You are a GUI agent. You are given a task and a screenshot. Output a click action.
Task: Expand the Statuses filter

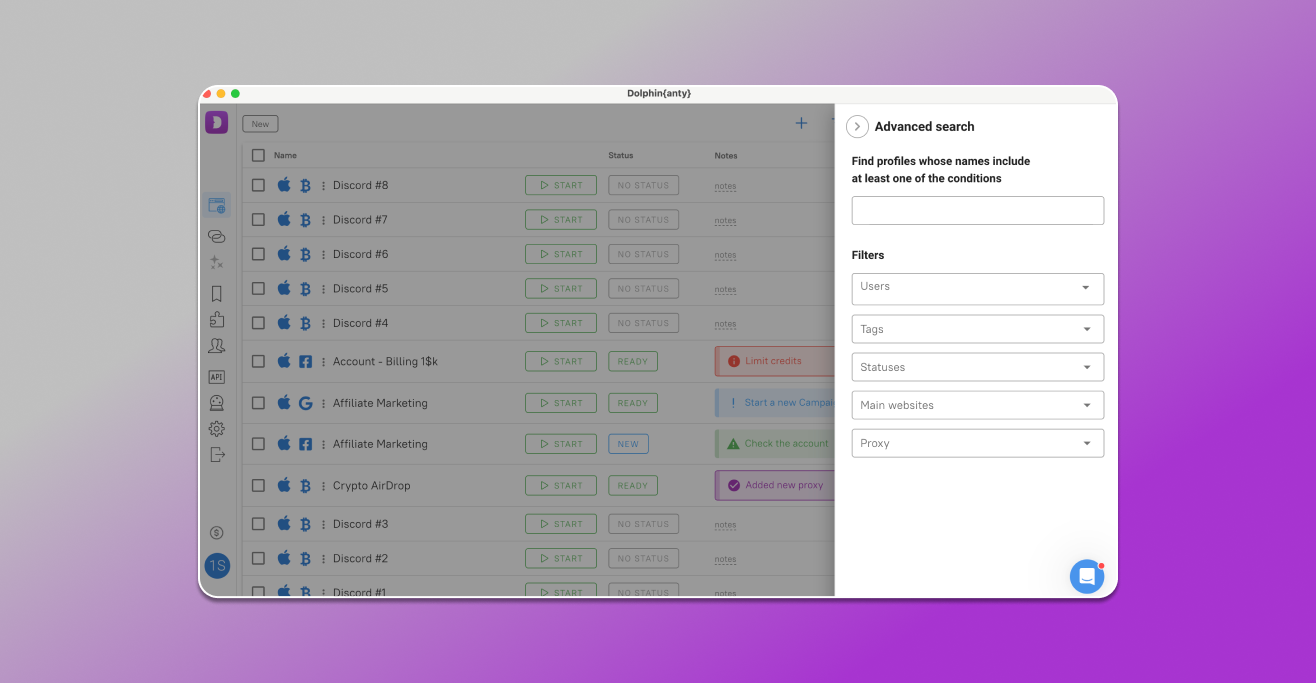(x=977, y=367)
